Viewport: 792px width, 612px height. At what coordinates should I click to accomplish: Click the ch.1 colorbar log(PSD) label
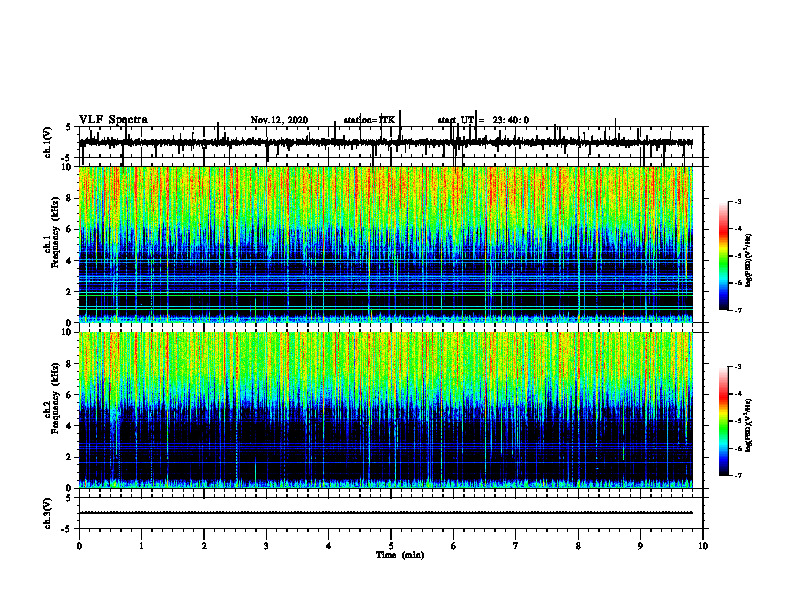pos(749,261)
